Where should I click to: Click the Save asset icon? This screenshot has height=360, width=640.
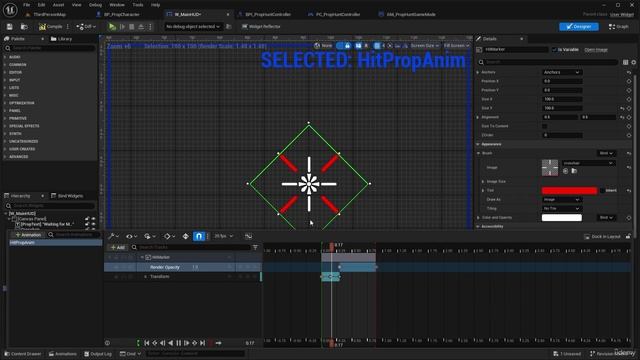pos(9,27)
